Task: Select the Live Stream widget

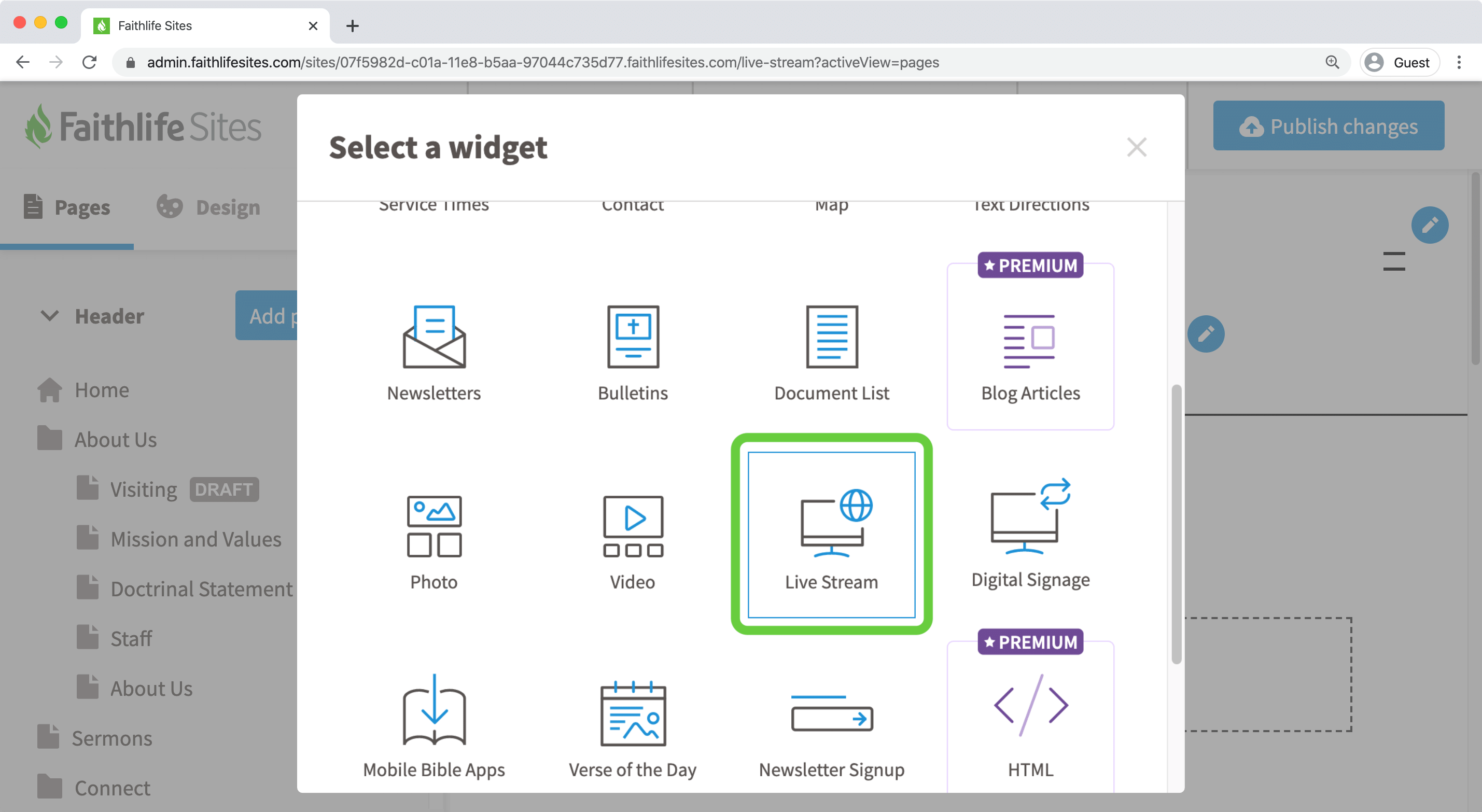Action: pos(831,535)
